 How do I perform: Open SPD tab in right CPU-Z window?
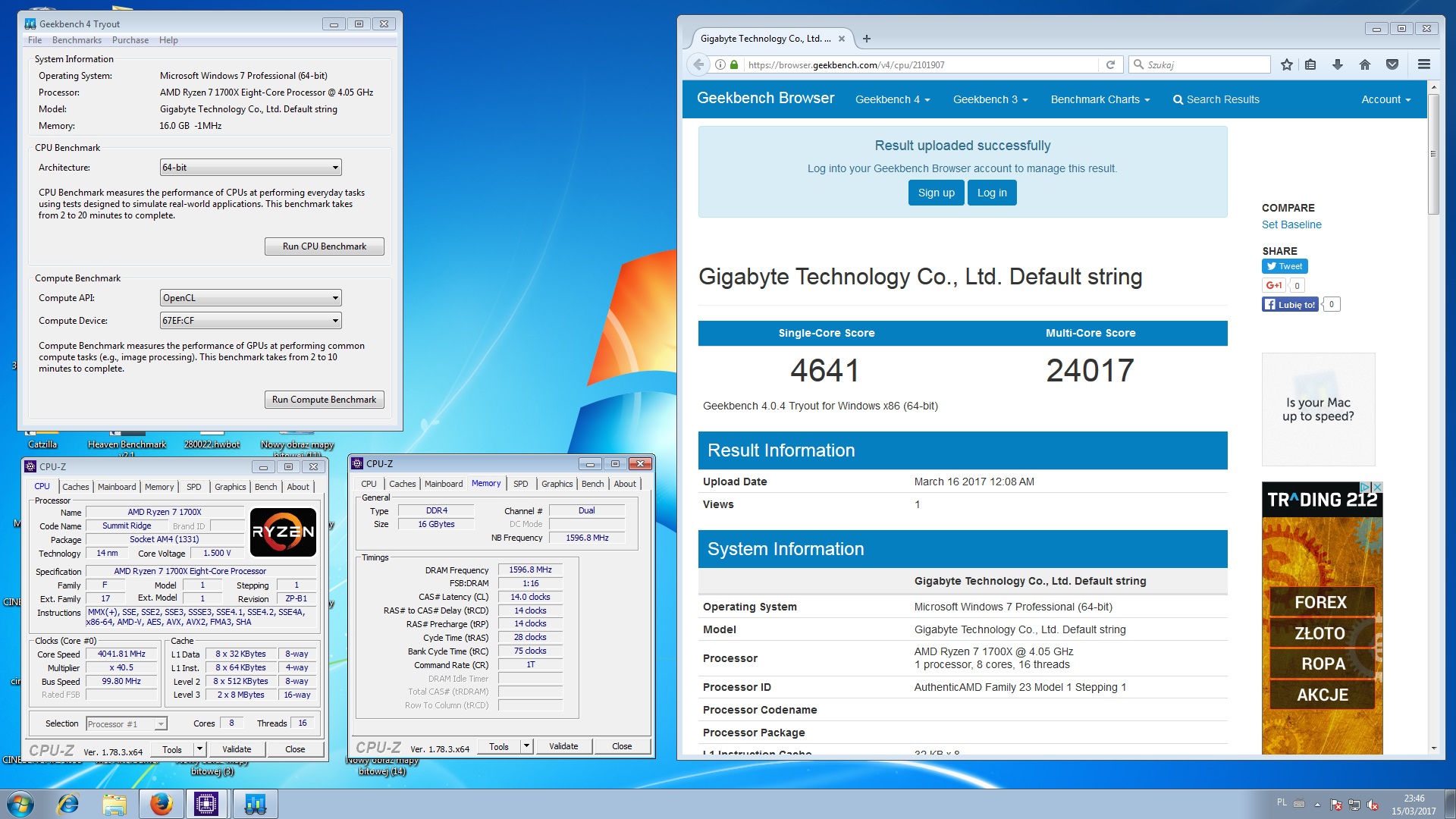coord(520,484)
